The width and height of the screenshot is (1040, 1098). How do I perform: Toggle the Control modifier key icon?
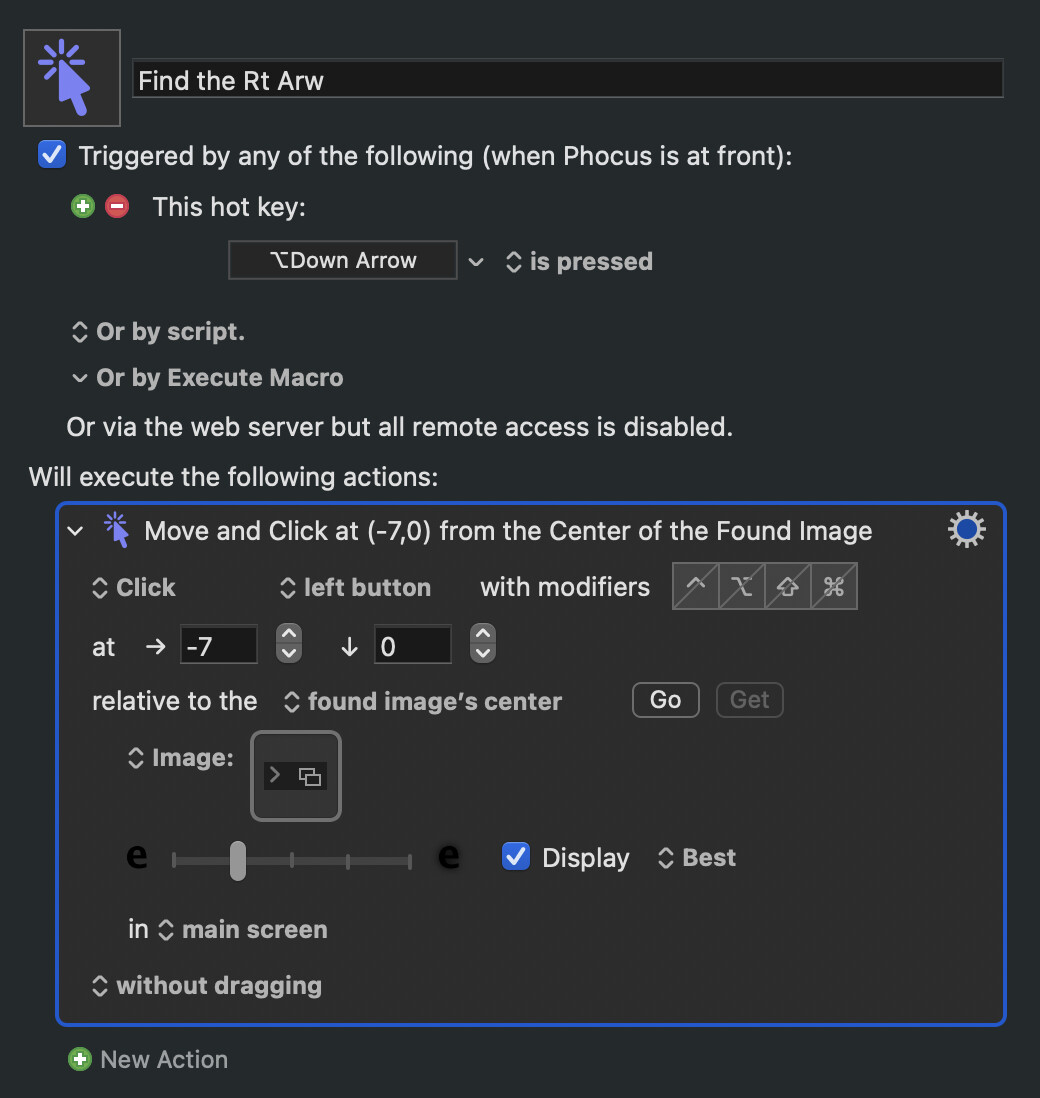pyautogui.click(x=695, y=586)
